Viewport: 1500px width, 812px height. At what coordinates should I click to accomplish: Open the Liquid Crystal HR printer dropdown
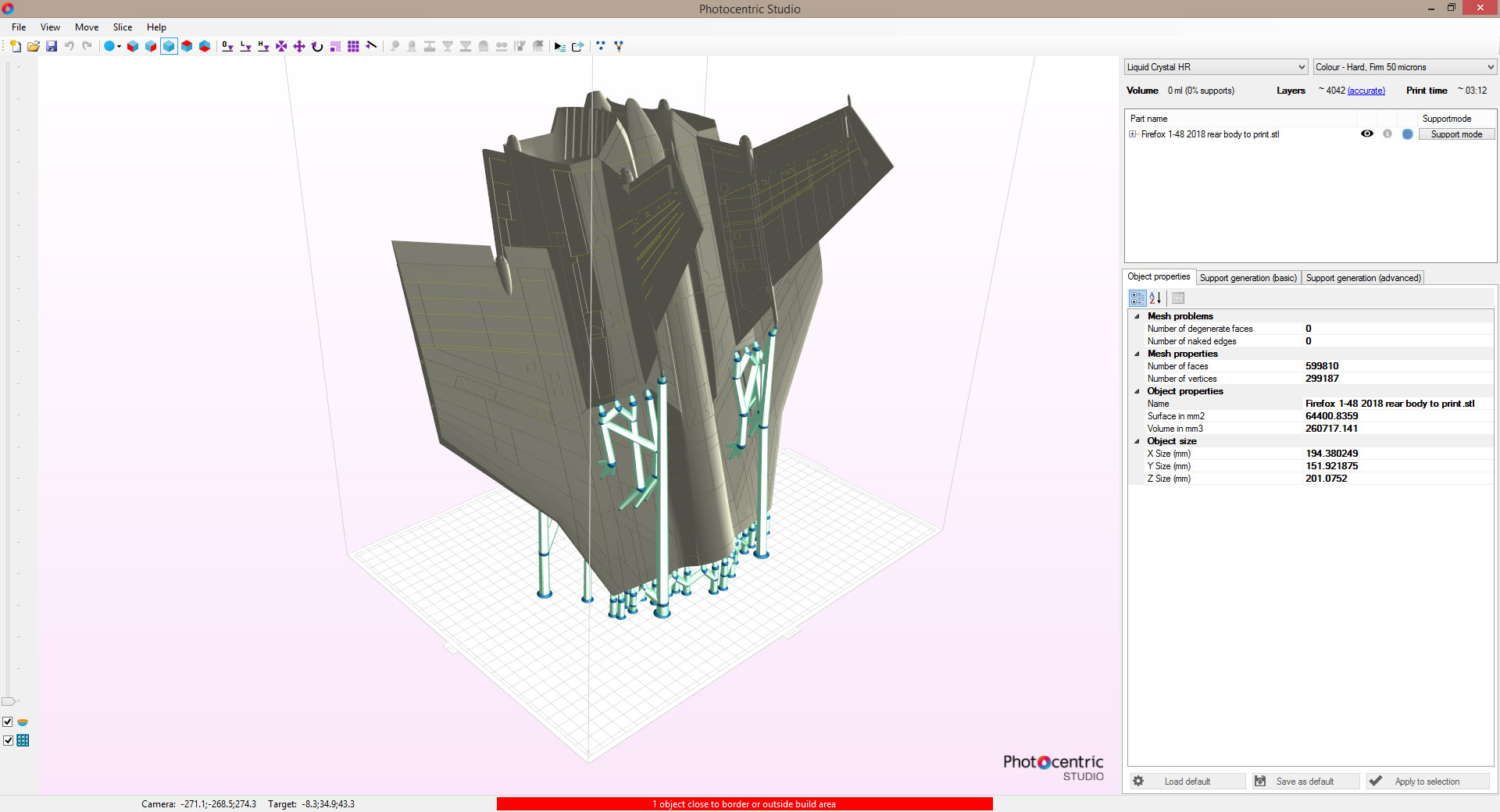(x=1216, y=67)
